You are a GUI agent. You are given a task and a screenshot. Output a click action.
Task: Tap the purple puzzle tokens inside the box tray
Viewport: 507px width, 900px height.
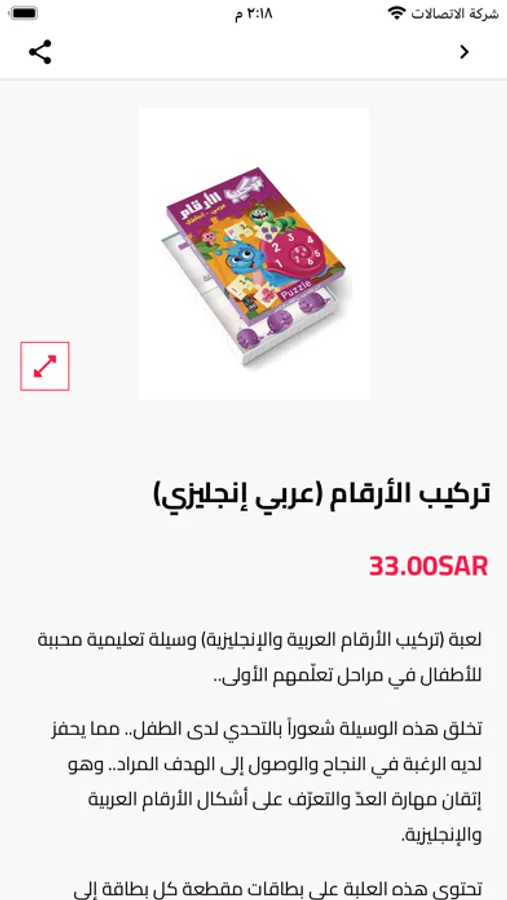(x=282, y=321)
